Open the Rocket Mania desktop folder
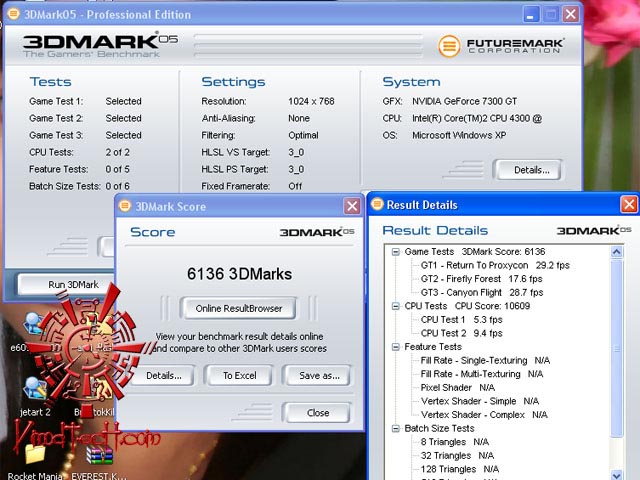The width and height of the screenshot is (640, 480). [x=35, y=453]
